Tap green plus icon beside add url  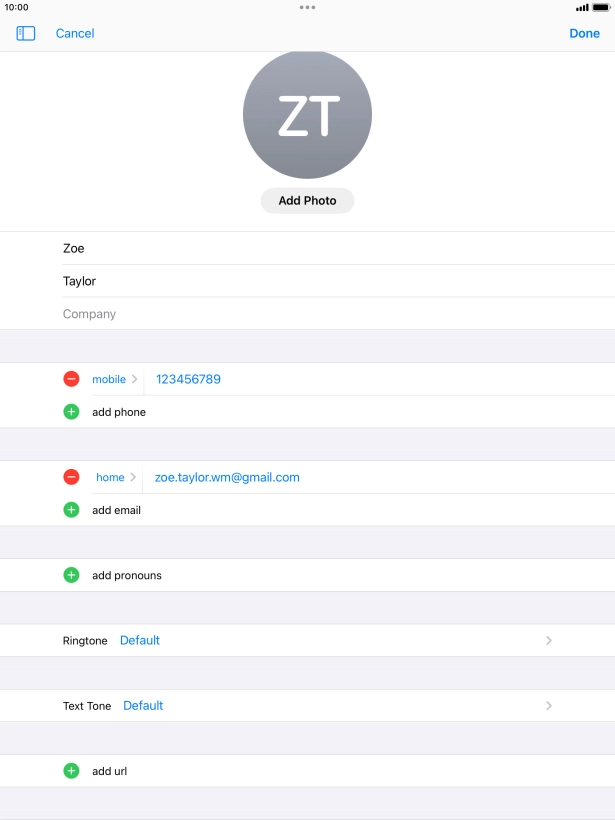click(x=71, y=771)
